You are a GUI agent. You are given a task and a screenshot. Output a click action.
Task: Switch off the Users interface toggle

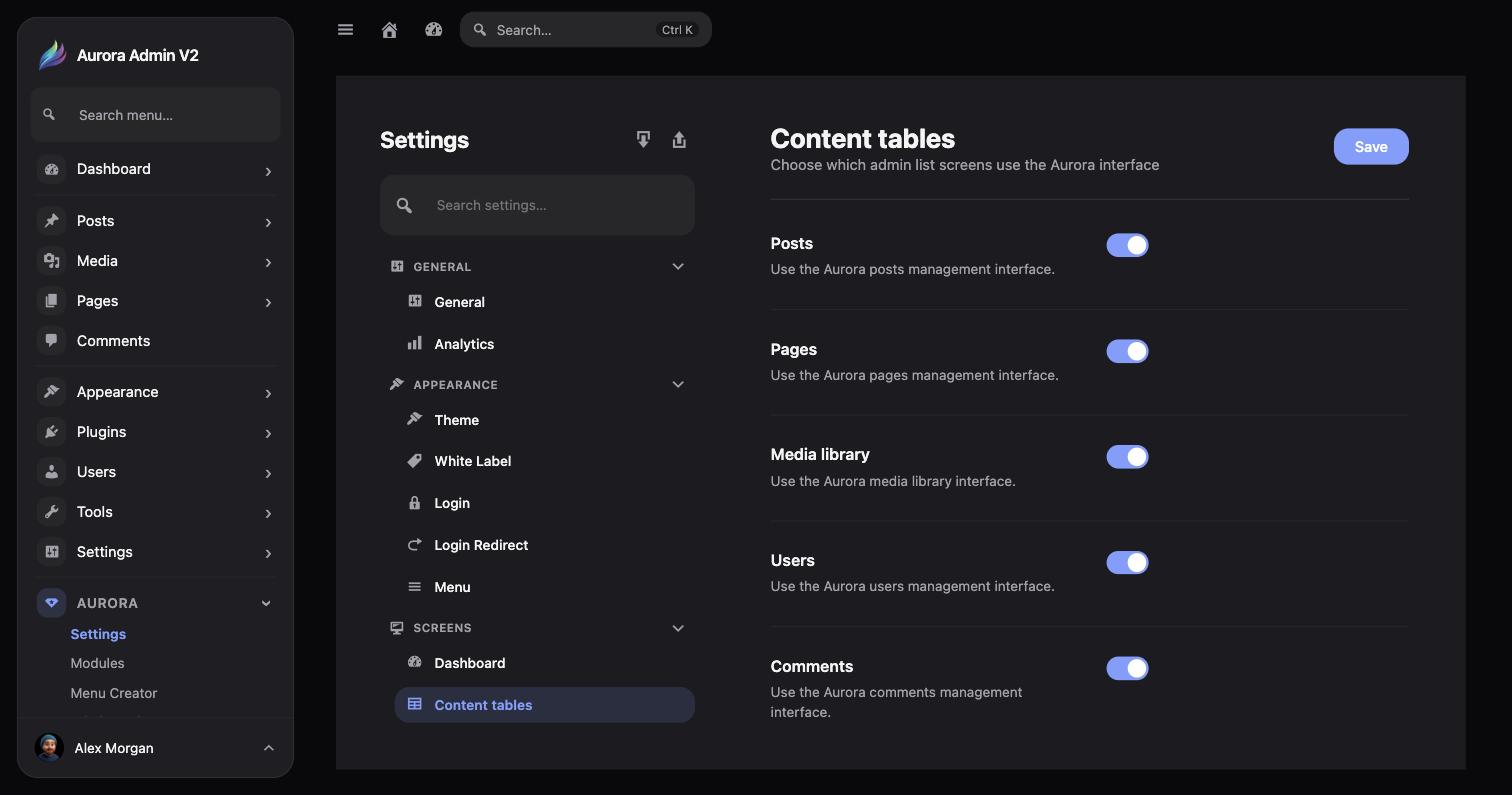1127,562
